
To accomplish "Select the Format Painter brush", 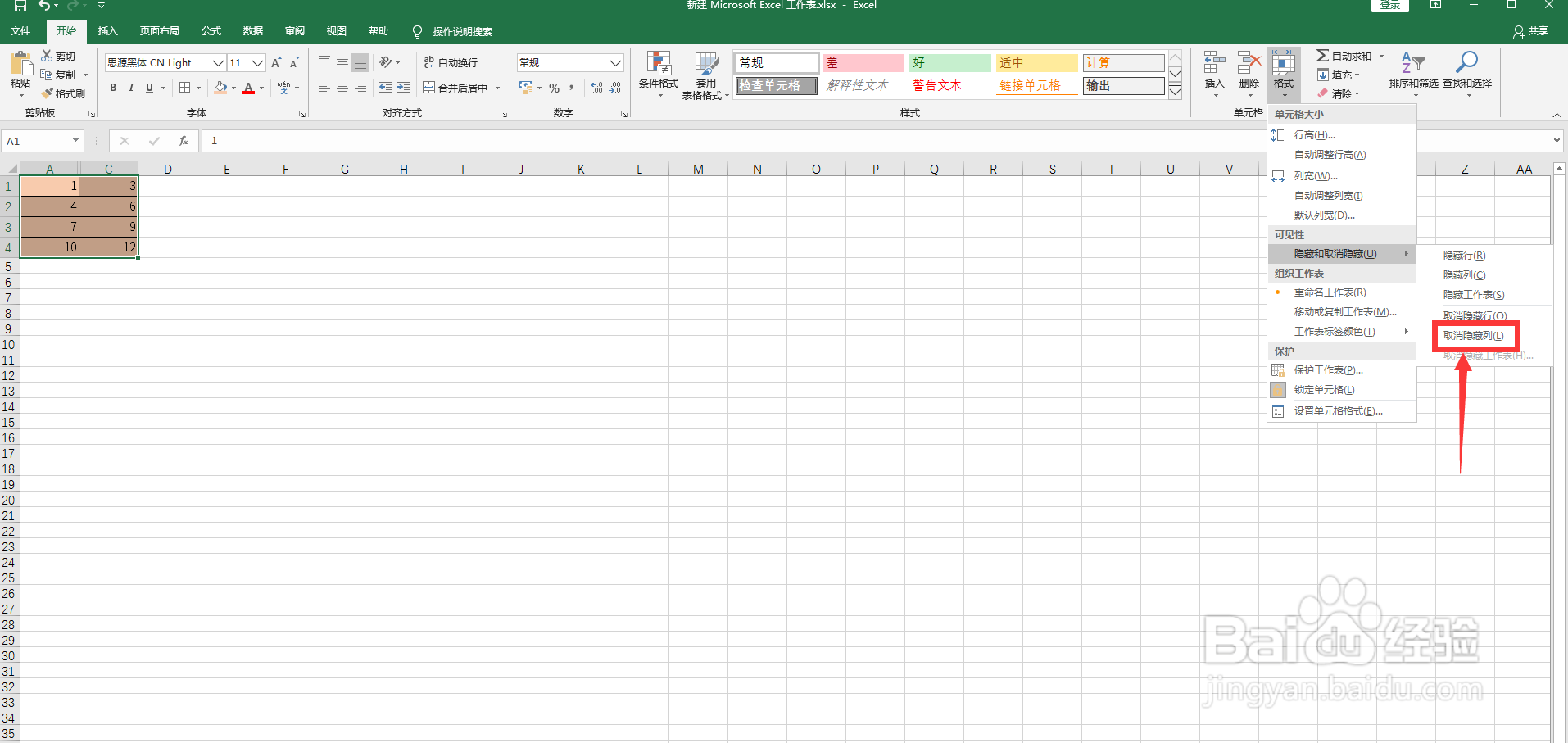I will (x=47, y=93).
